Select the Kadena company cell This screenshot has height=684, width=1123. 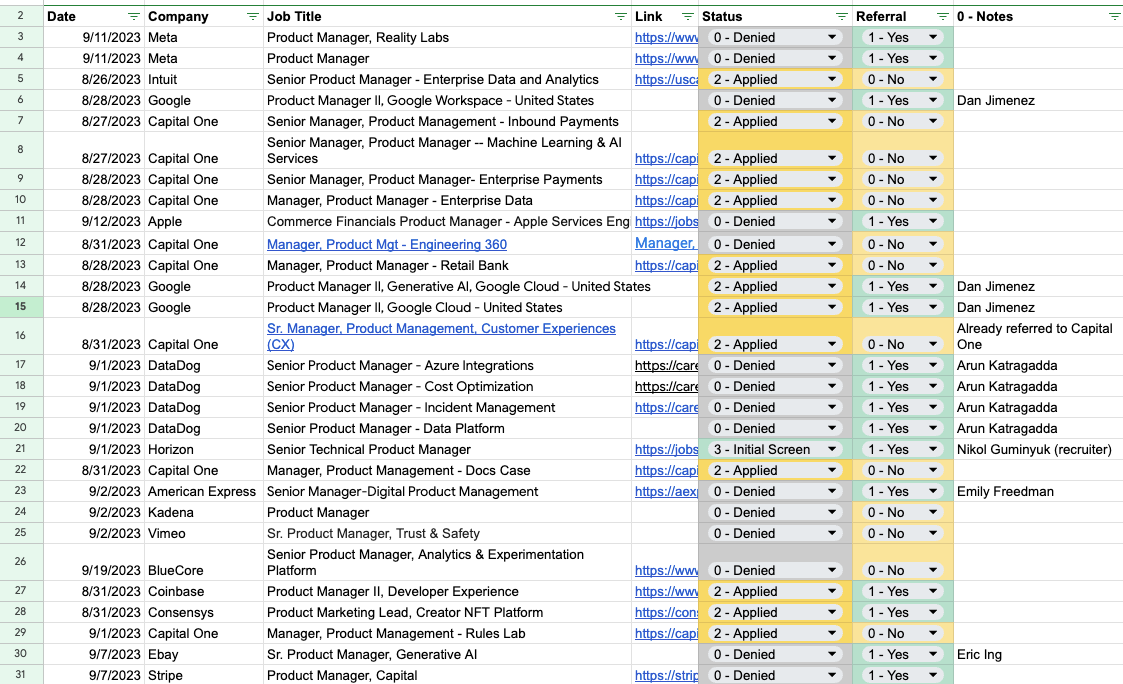[x=203, y=513]
